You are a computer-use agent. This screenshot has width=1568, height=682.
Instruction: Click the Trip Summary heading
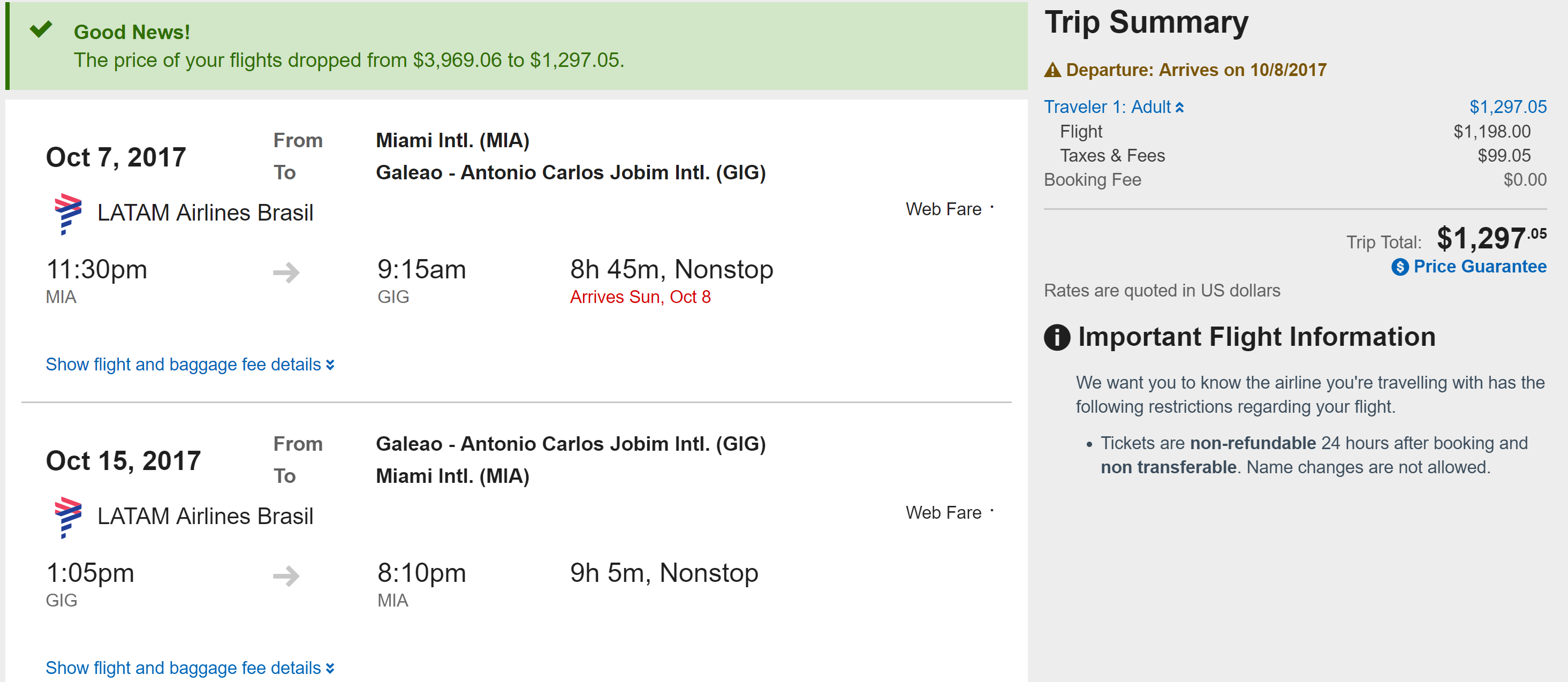(1146, 23)
